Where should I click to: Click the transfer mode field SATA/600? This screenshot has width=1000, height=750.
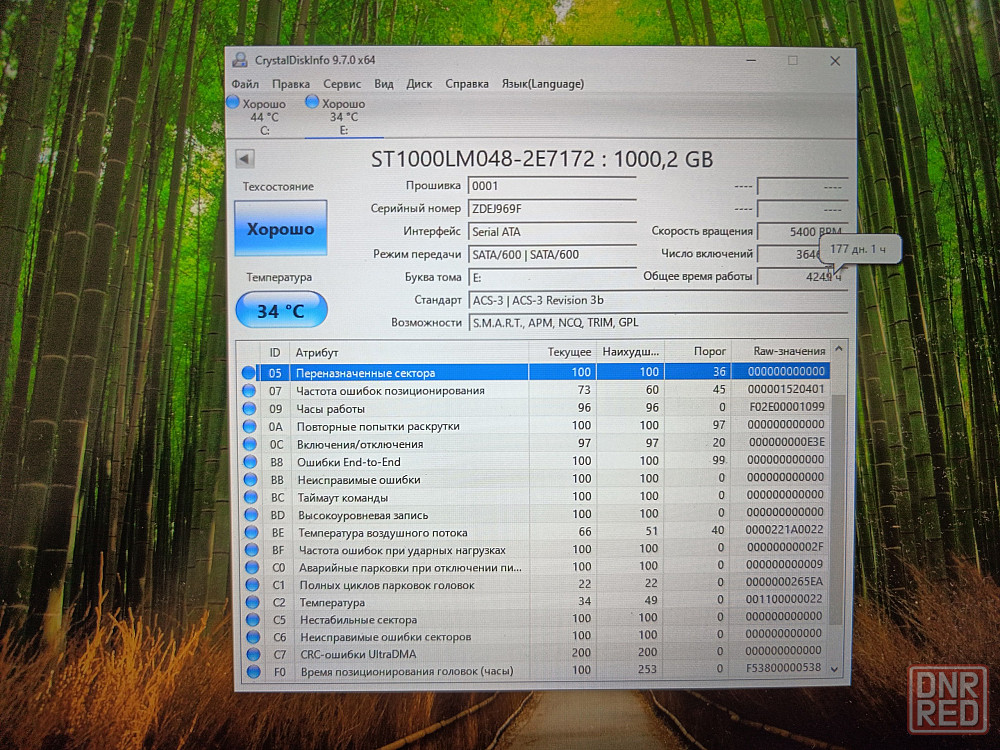pyautogui.click(x=552, y=254)
